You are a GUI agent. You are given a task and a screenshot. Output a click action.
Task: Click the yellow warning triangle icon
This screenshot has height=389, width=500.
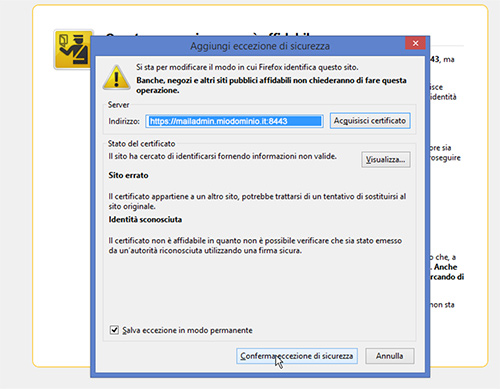click(116, 78)
